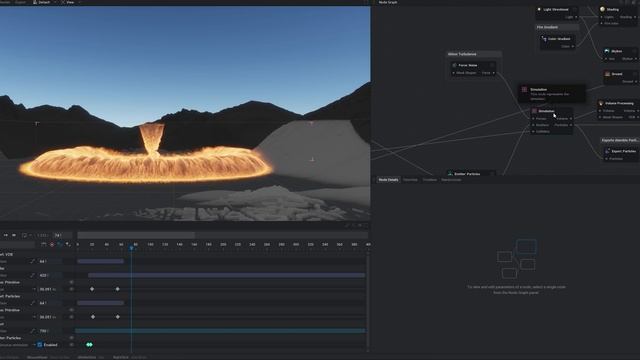Select the green keyframe on Enabled row
The height and width of the screenshot is (360, 640).
(89, 345)
